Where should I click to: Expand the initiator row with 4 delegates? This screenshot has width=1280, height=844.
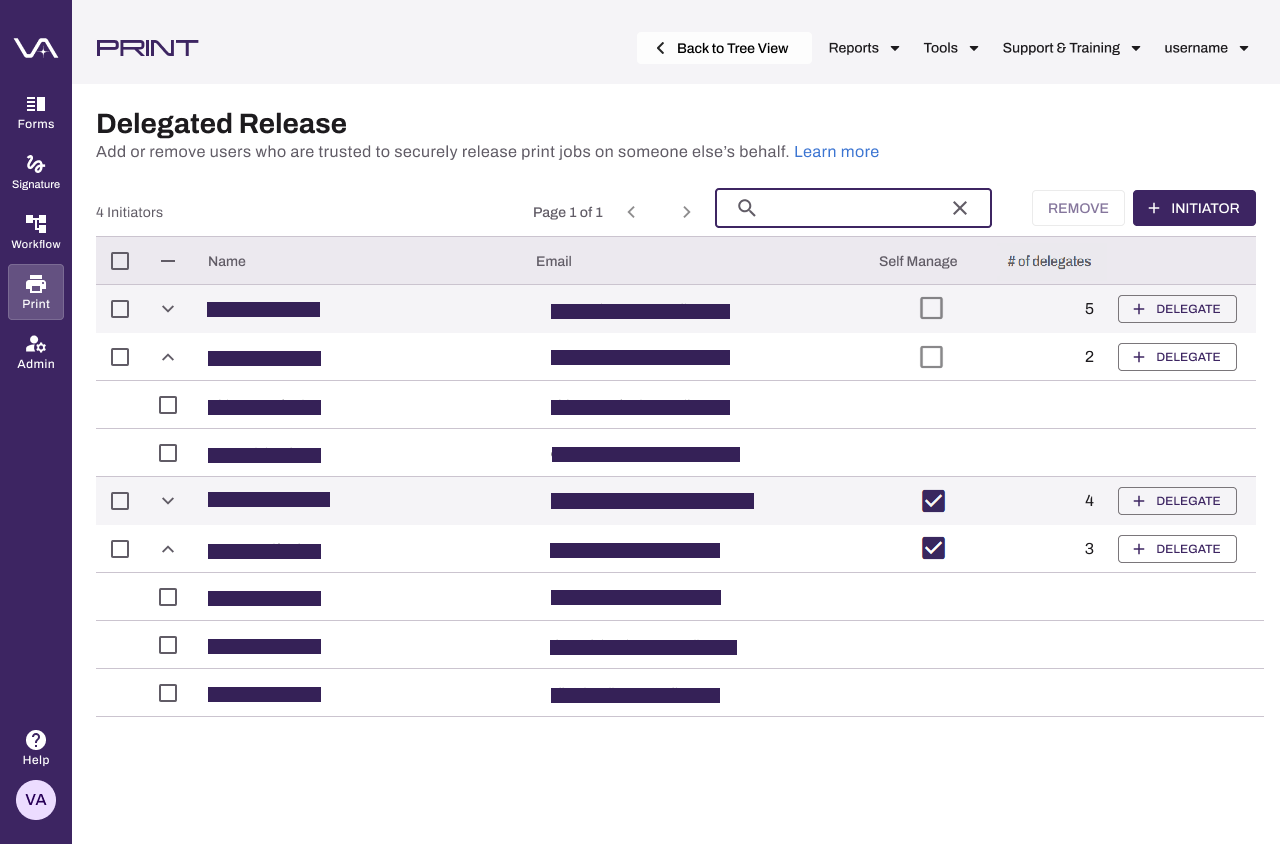pos(168,501)
